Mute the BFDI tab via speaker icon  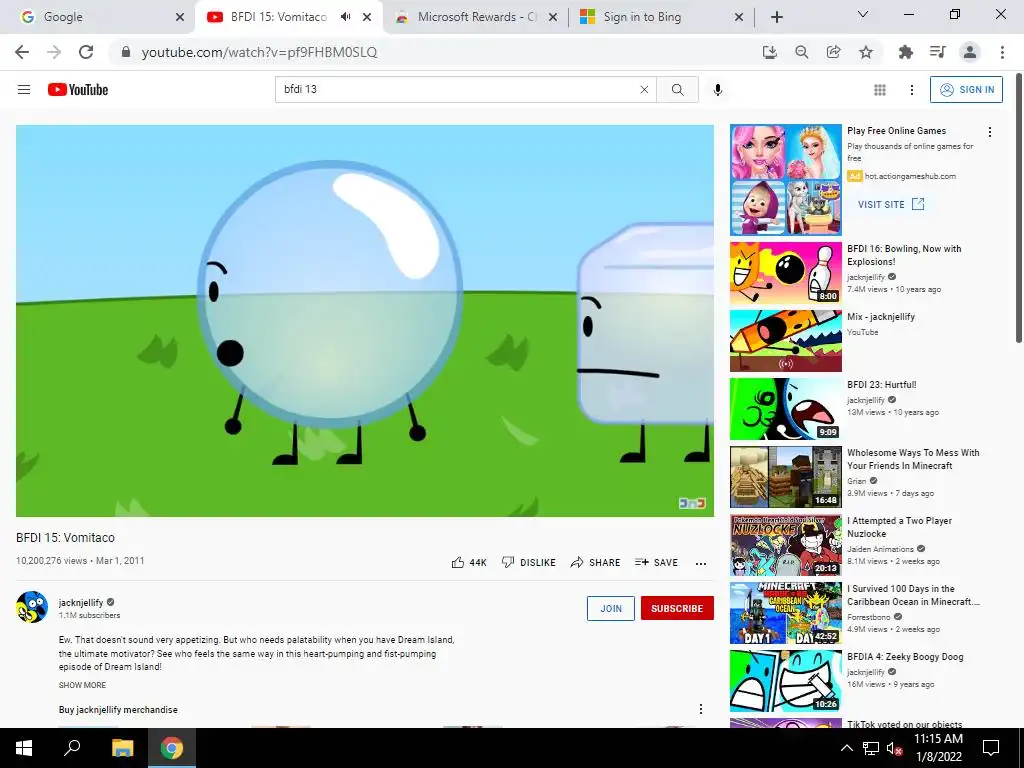click(345, 17)
